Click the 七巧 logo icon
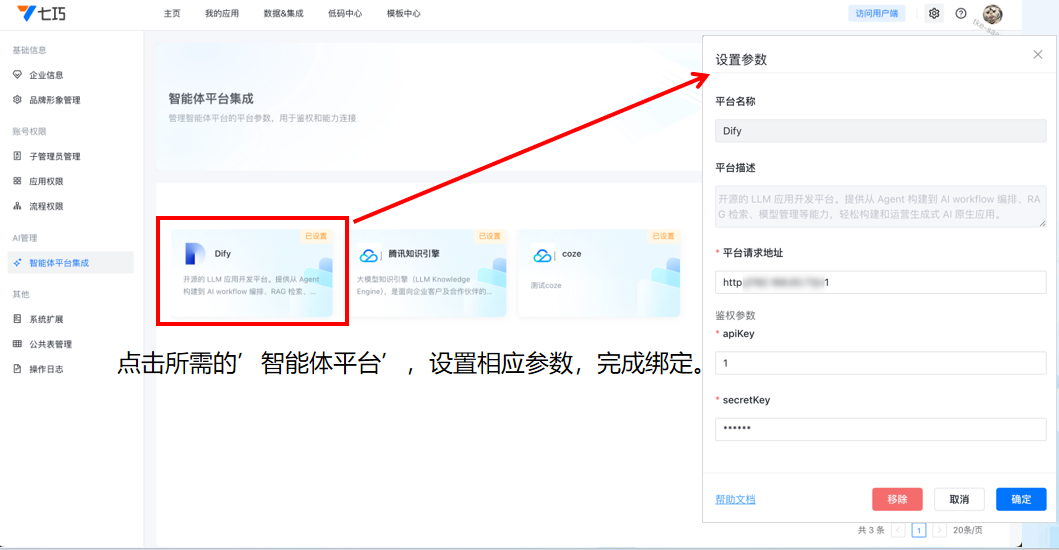 [26, 13]
